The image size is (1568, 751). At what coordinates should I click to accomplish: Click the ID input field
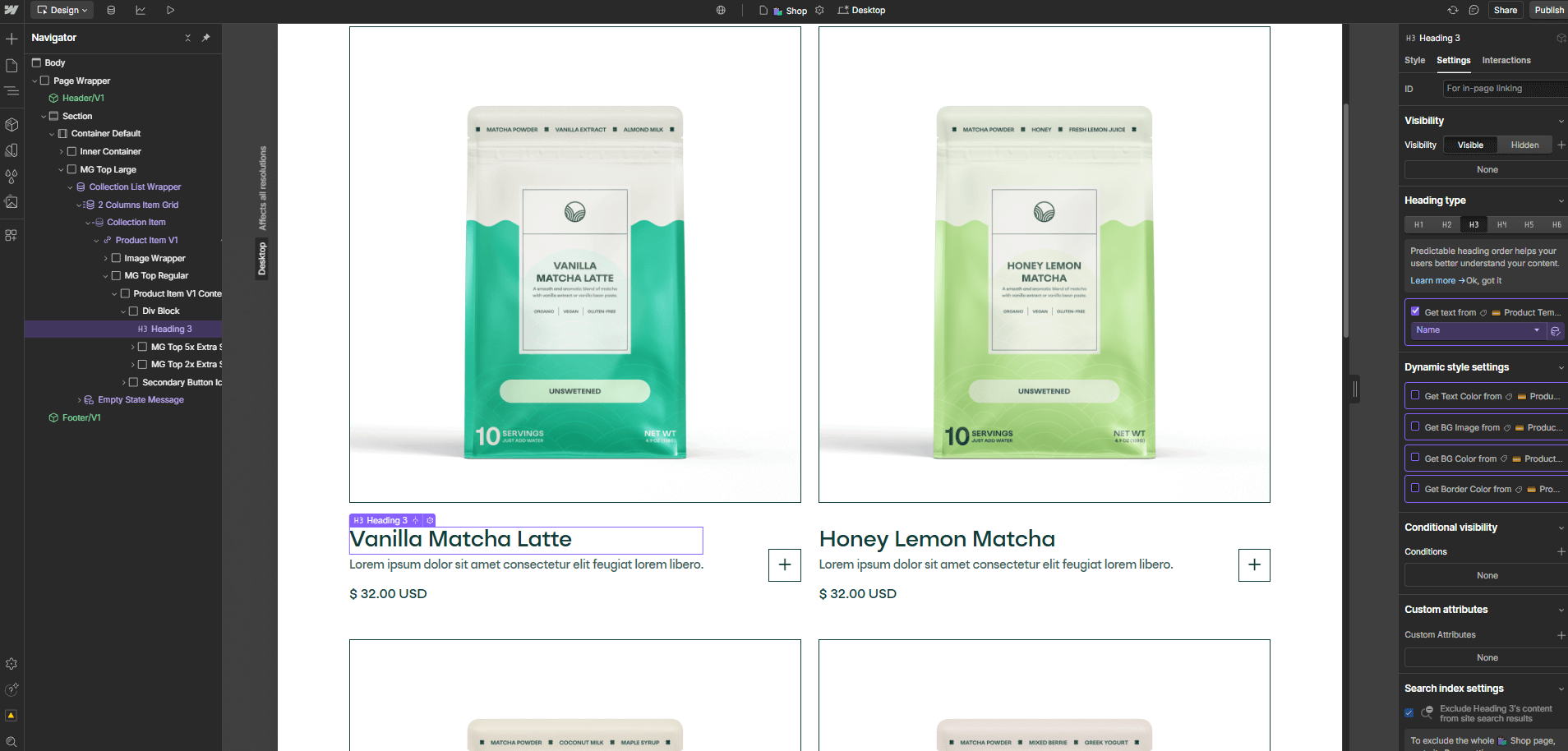[1506, 89]
